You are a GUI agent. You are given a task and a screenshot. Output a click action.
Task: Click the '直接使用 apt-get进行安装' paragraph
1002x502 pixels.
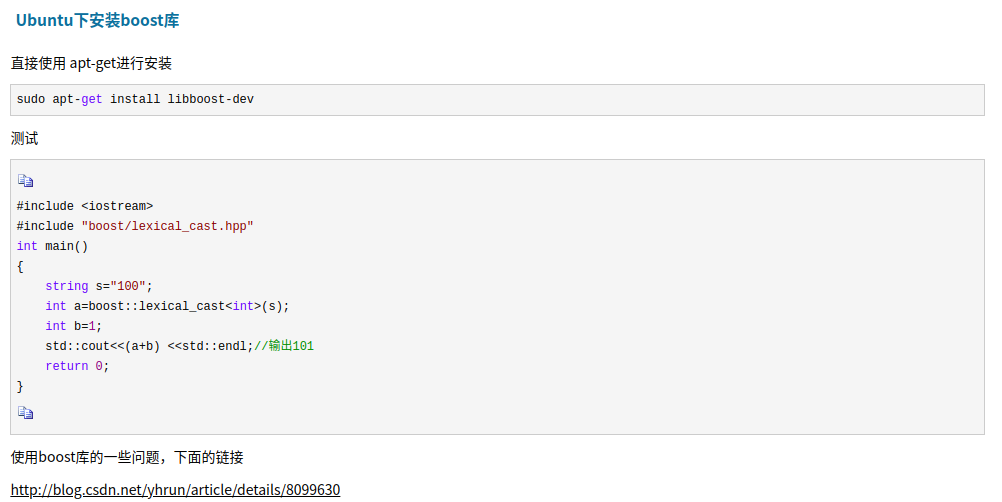click(91, 63)
